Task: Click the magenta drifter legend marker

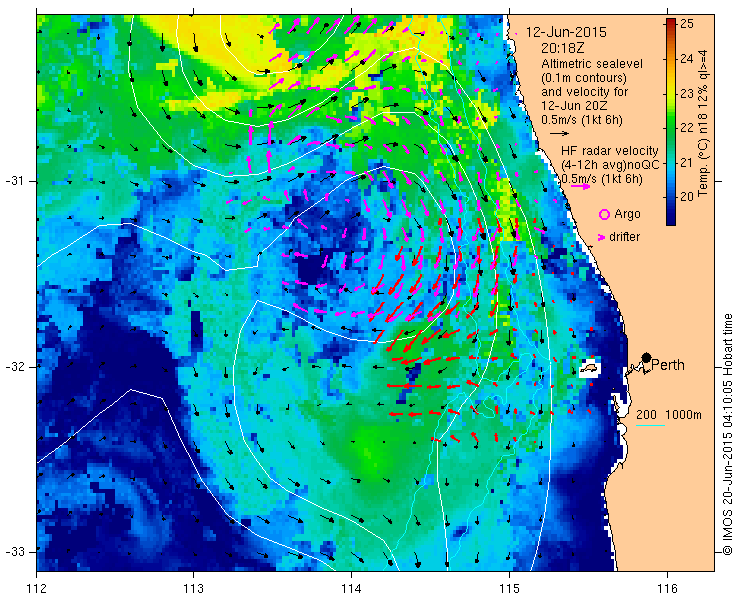Action: click(601, 237)
